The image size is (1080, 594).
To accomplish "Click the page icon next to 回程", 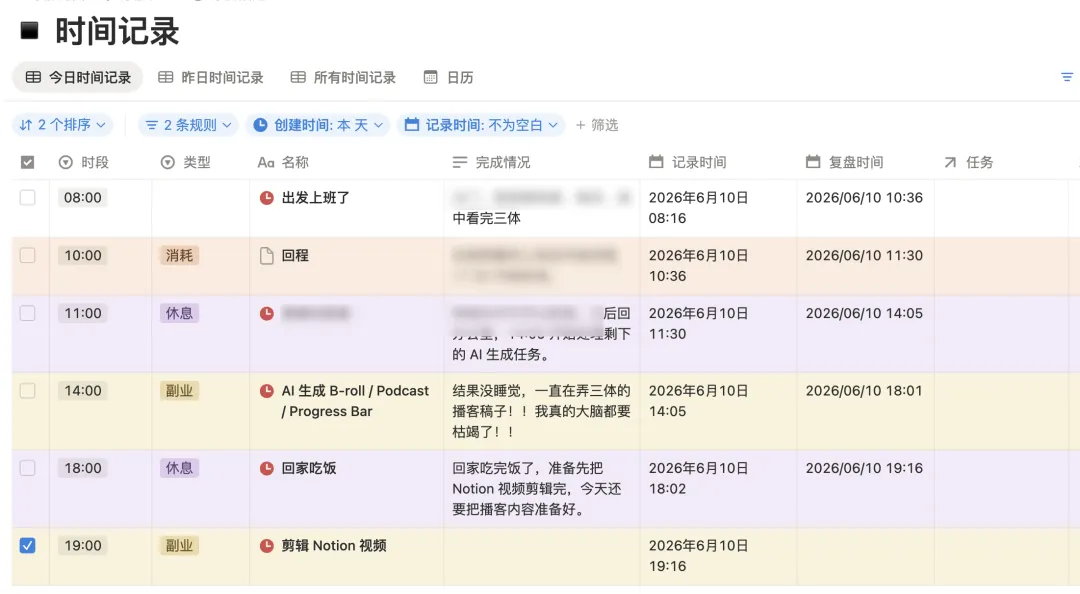I will [x=267, y=256].
